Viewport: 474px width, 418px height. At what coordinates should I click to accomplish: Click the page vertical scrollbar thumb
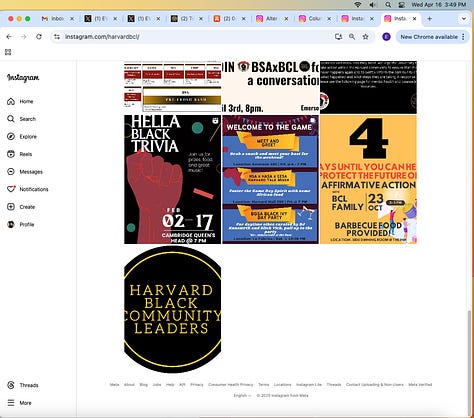(x=470, y=363)
